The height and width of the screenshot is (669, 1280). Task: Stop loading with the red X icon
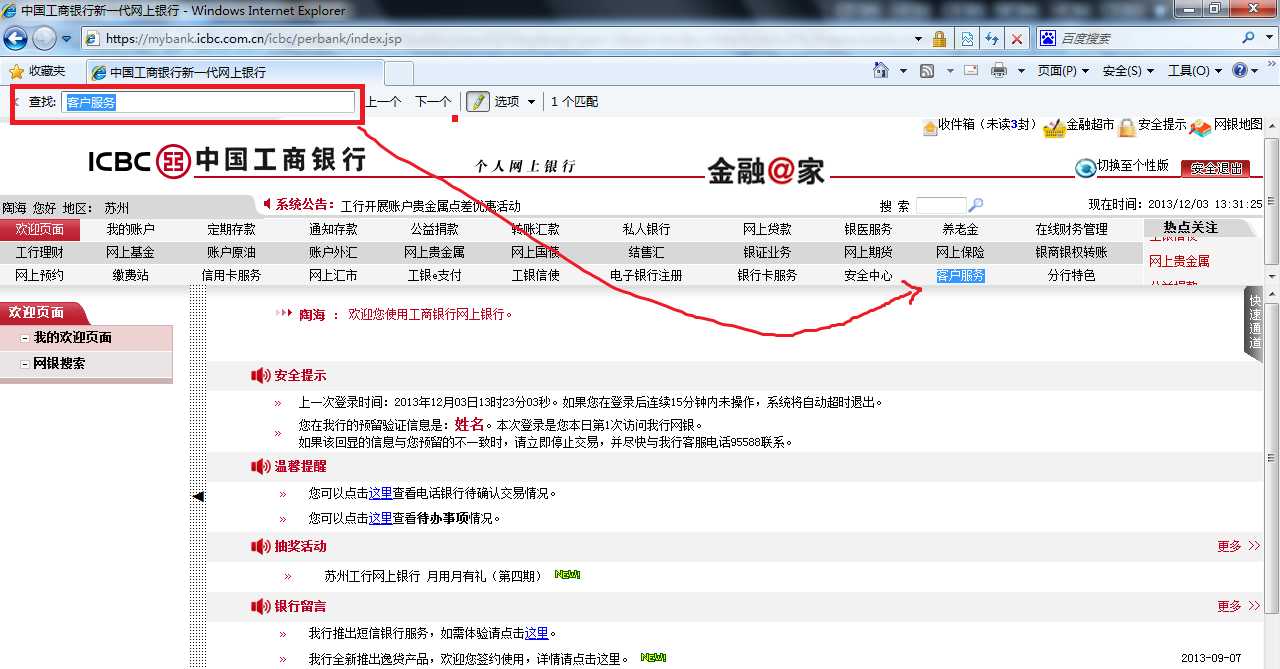(x=1017, y=39)
